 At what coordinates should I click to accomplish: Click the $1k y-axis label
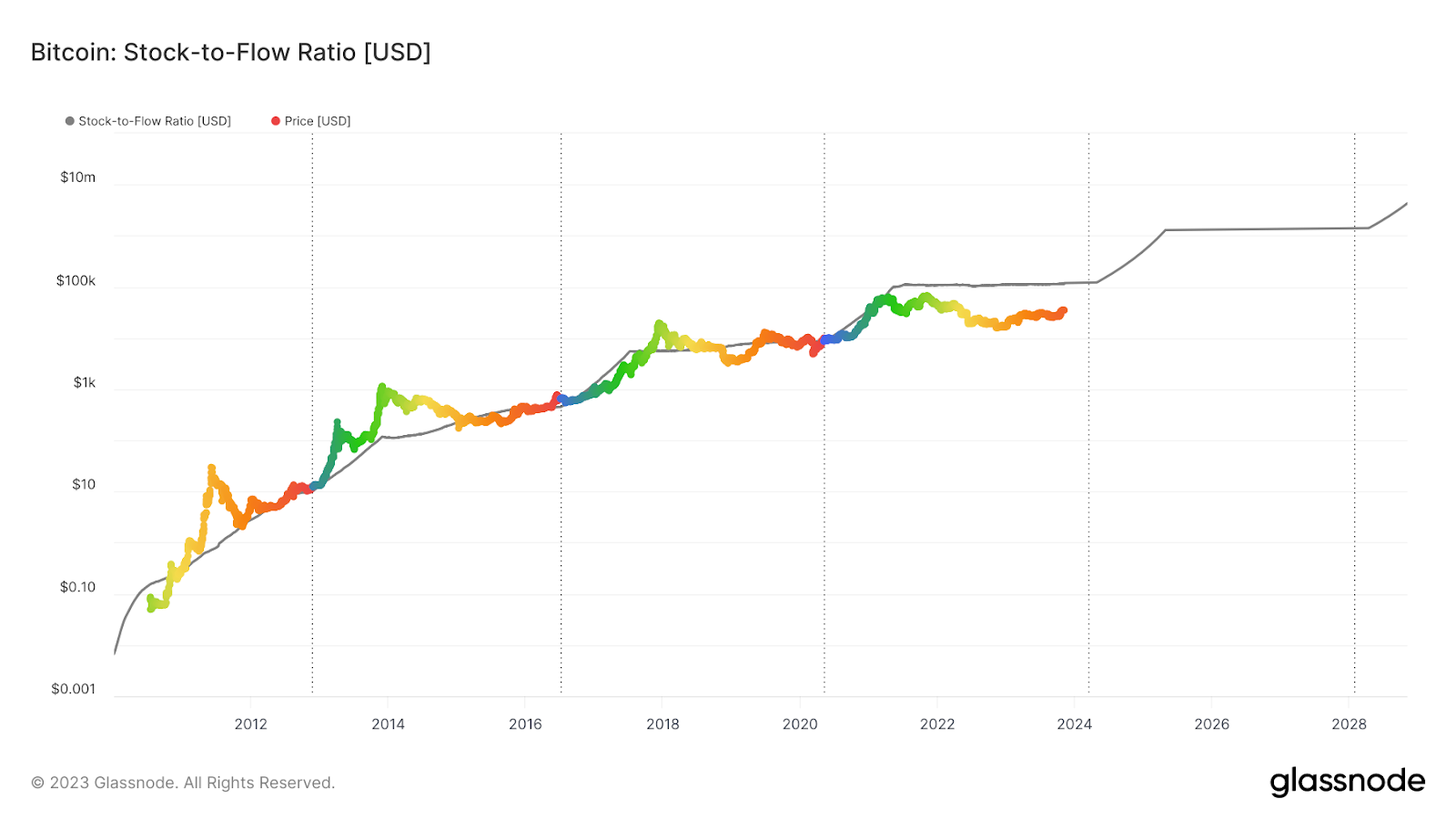[84, 383]
